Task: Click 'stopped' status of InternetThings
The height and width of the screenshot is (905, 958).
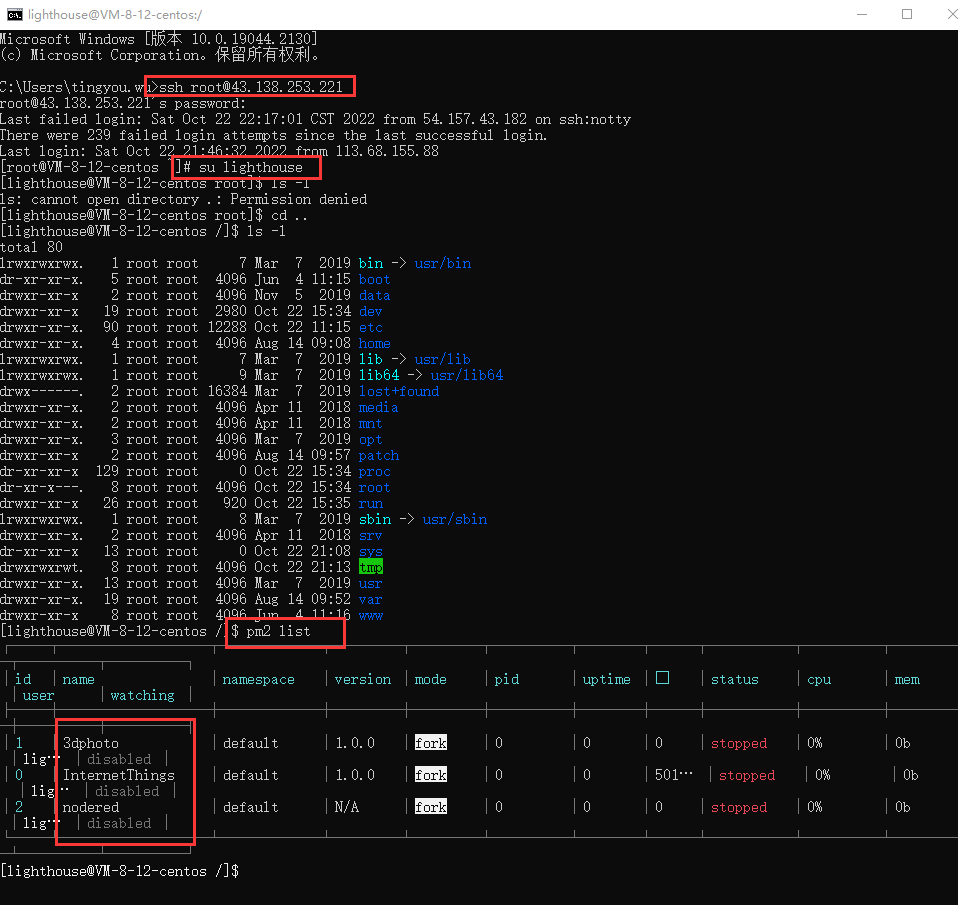Action: click(747, 775)
